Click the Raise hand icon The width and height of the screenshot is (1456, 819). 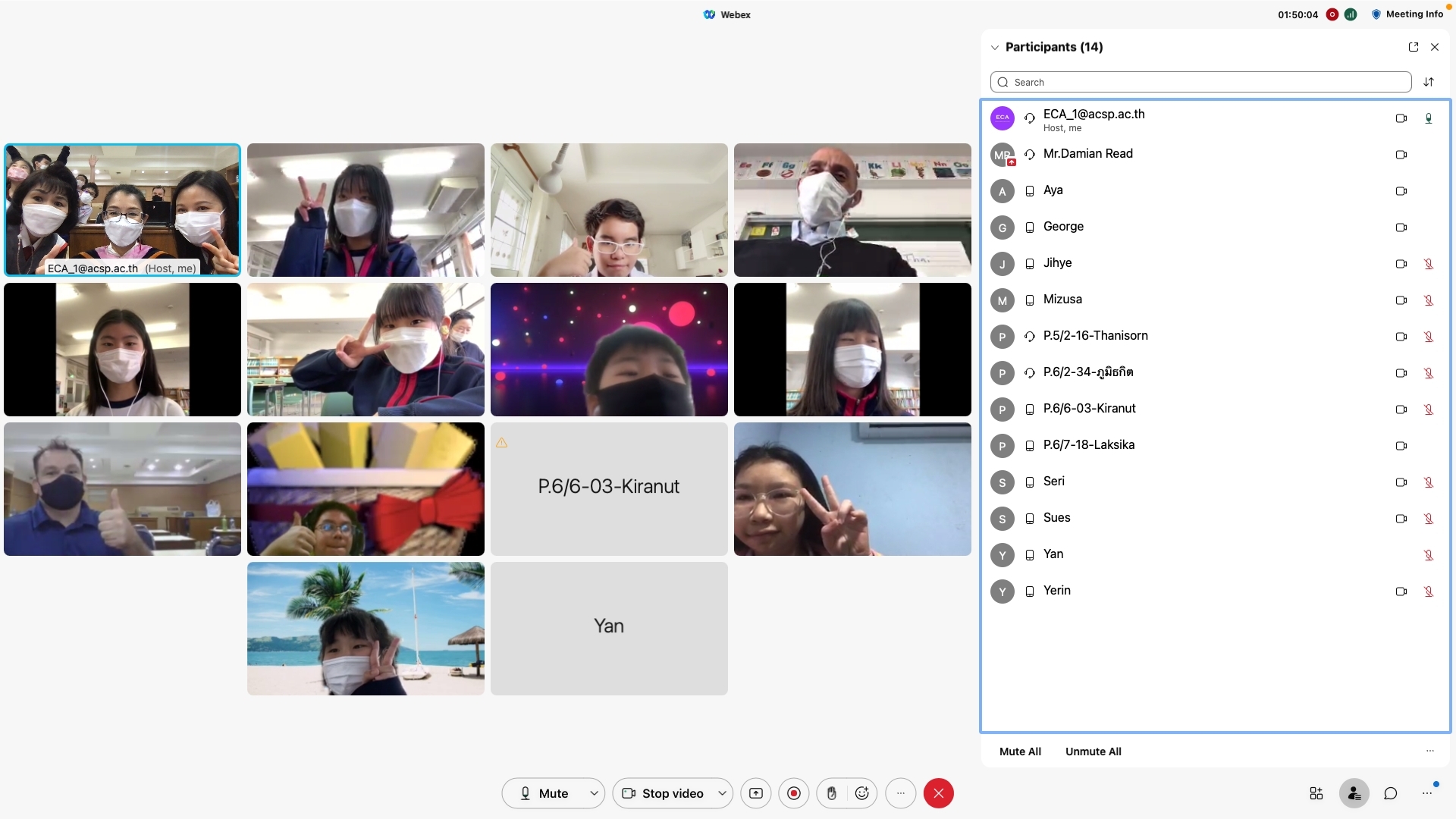point(832,793)
